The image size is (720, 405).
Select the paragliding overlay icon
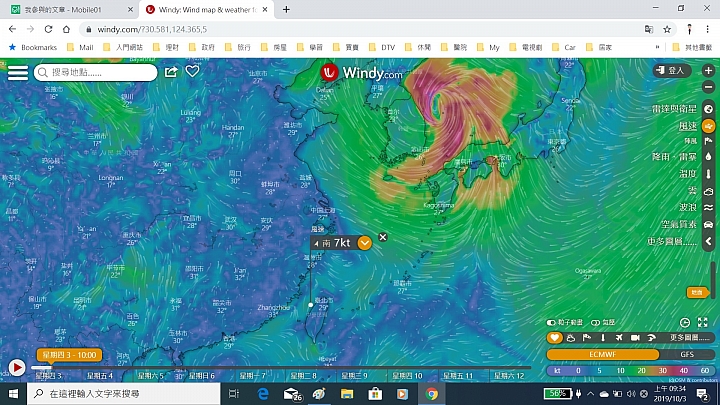(651, 338)
